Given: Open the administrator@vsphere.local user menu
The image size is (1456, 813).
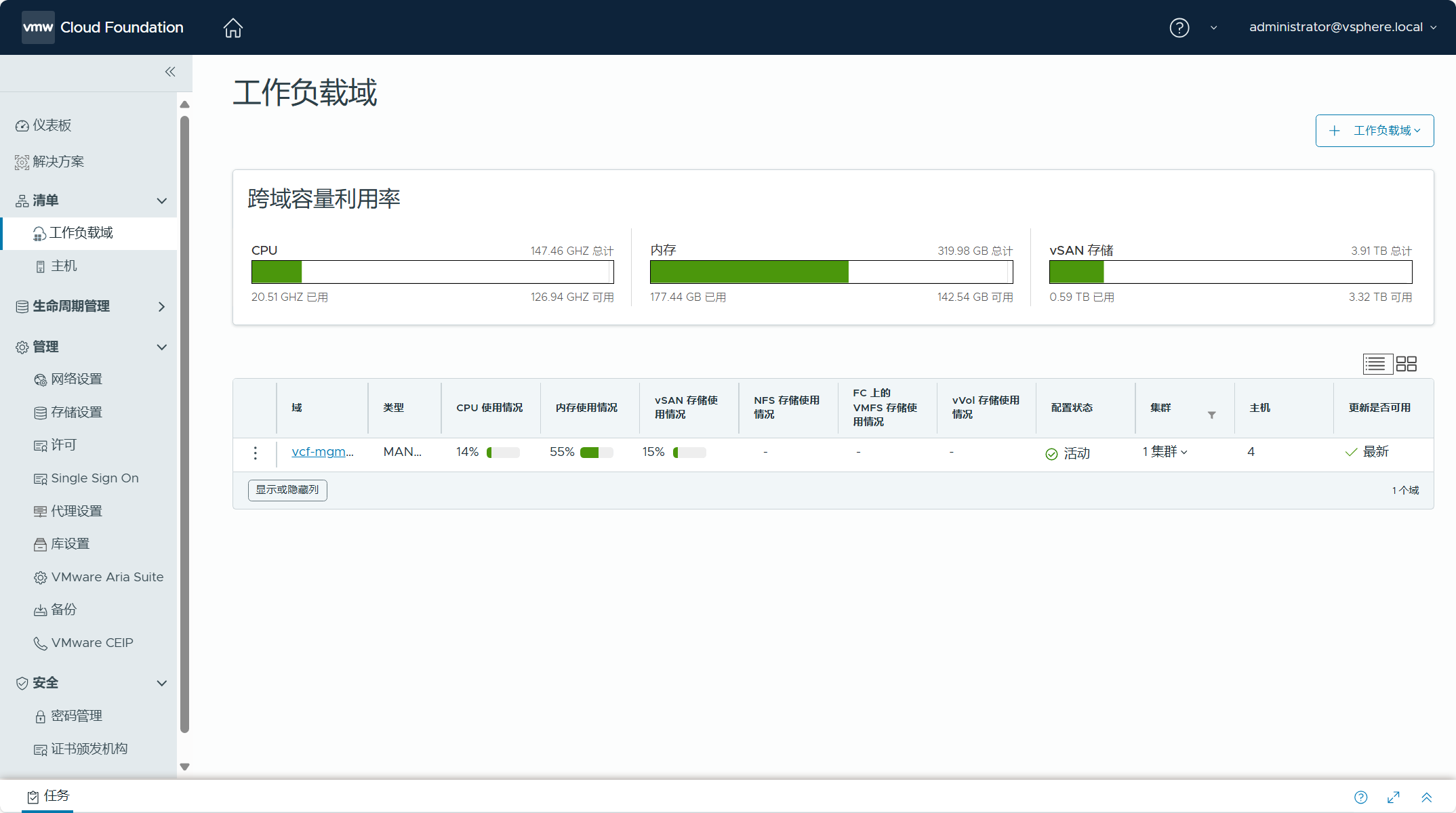Looking at the screenshot, I should pos(1343,27).
